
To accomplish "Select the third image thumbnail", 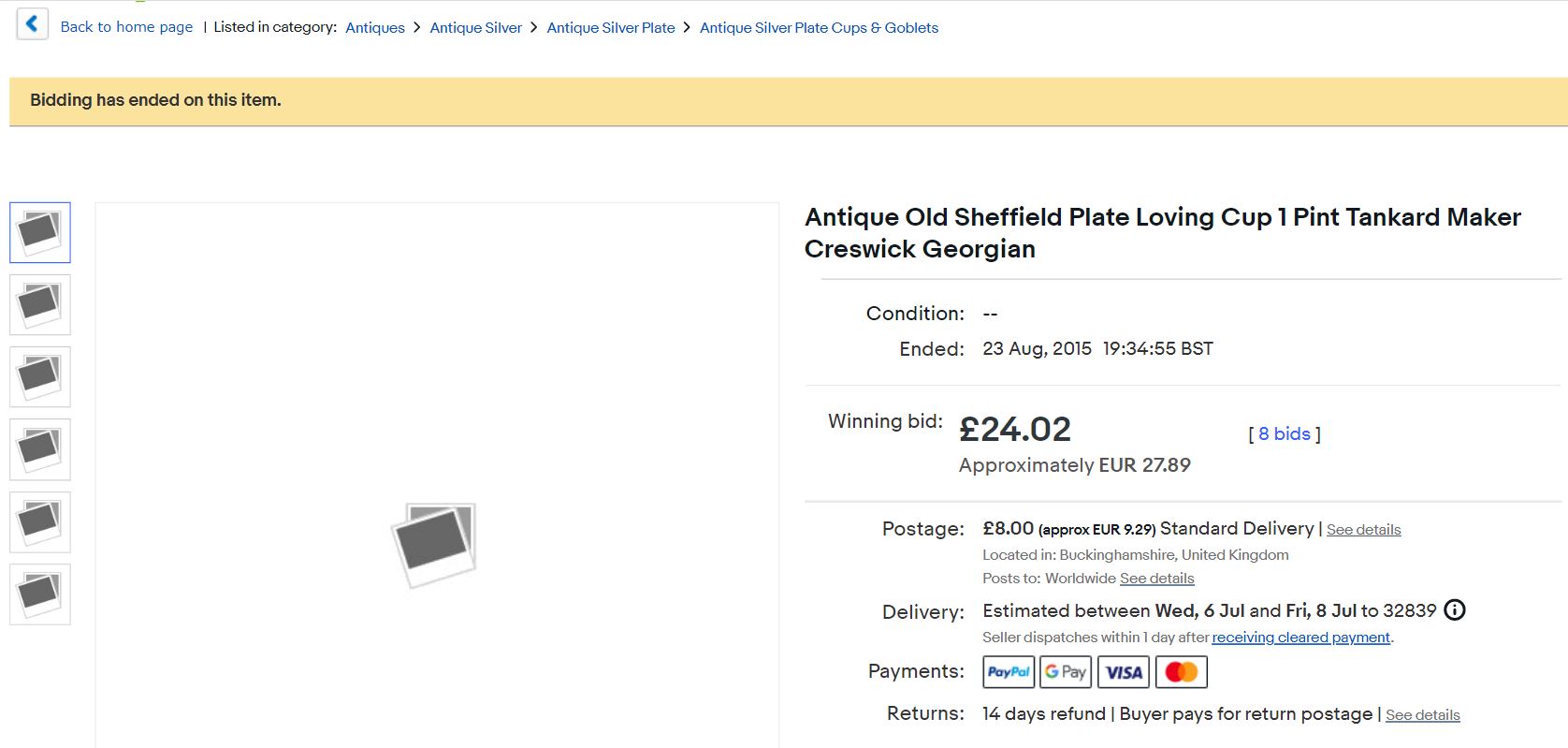I will pos(40,376).
